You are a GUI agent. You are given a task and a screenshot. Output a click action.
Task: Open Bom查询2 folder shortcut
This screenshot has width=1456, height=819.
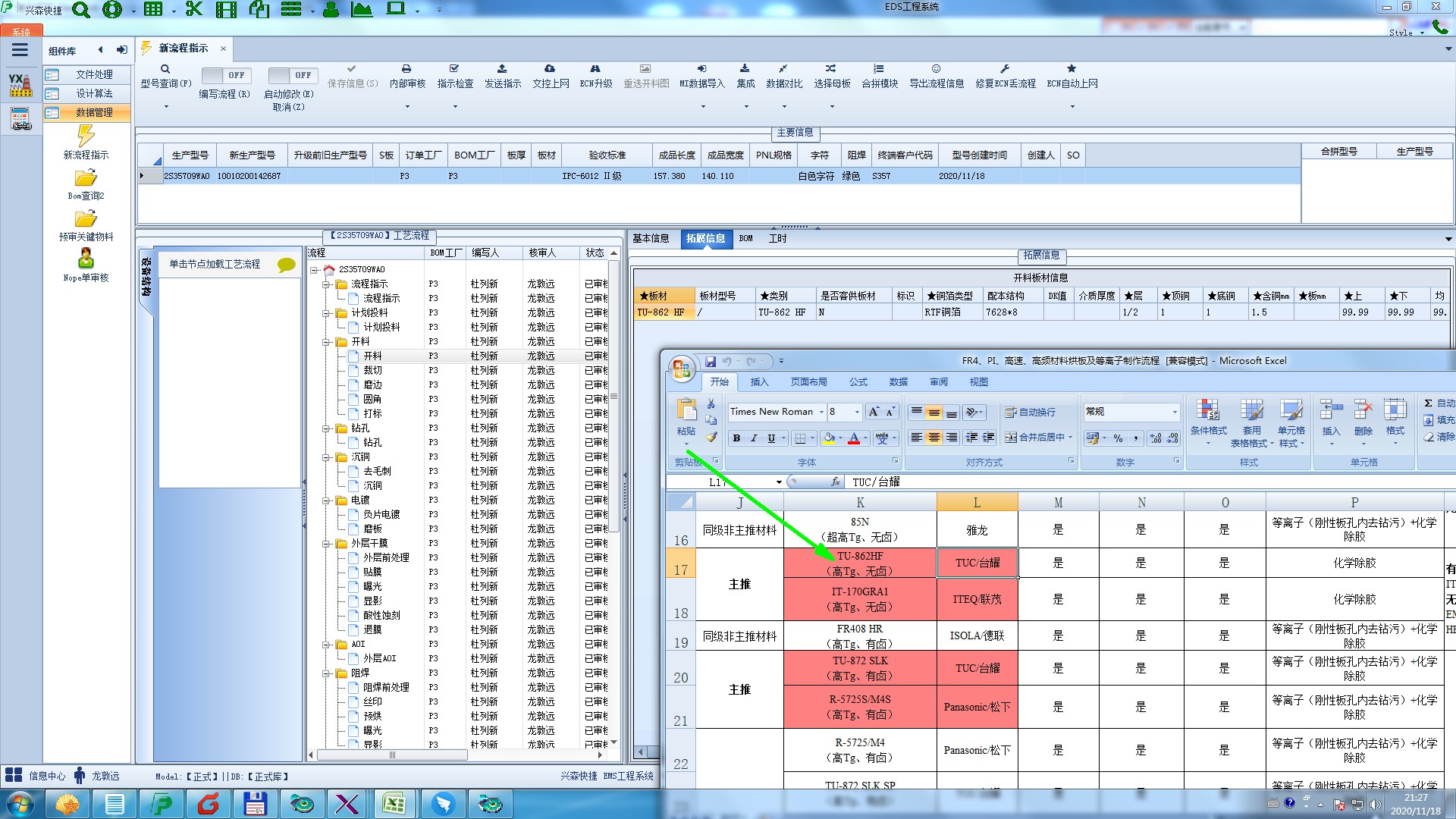(x=86, y=184)
